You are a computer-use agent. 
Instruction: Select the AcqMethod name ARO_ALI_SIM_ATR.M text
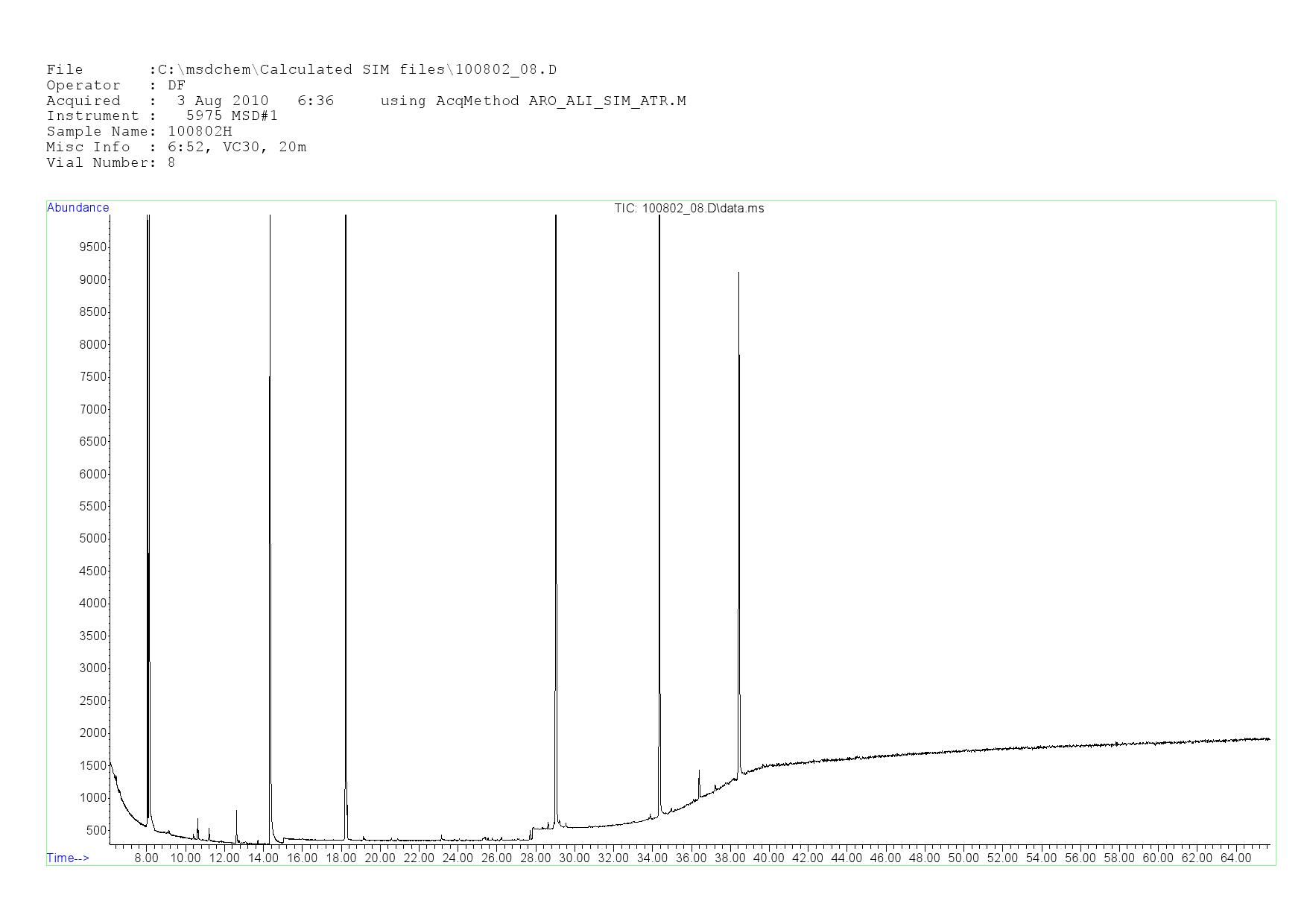(x=607, y=101)
